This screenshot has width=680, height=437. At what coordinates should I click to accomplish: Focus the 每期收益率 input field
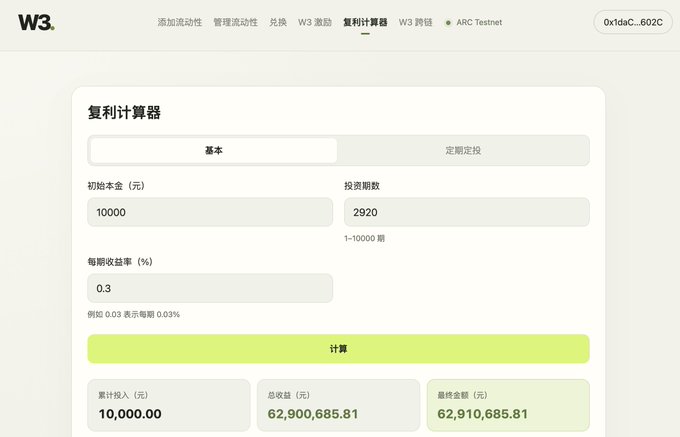(210, 288)
